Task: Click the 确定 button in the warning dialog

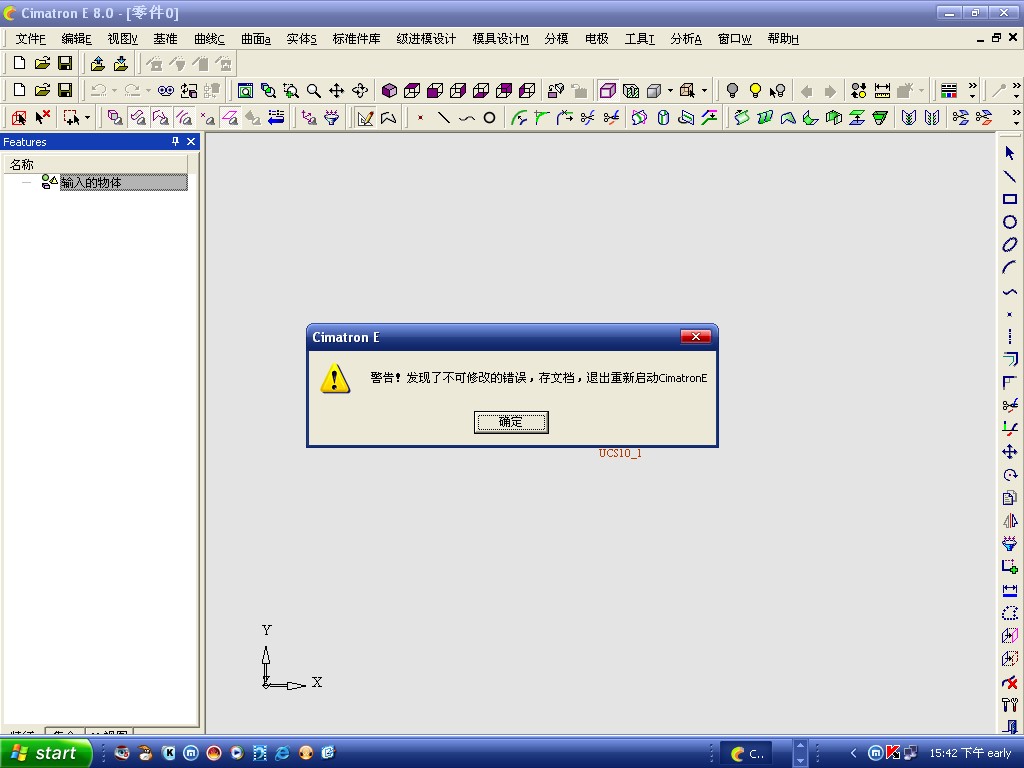Action: [x=511, y=422]
